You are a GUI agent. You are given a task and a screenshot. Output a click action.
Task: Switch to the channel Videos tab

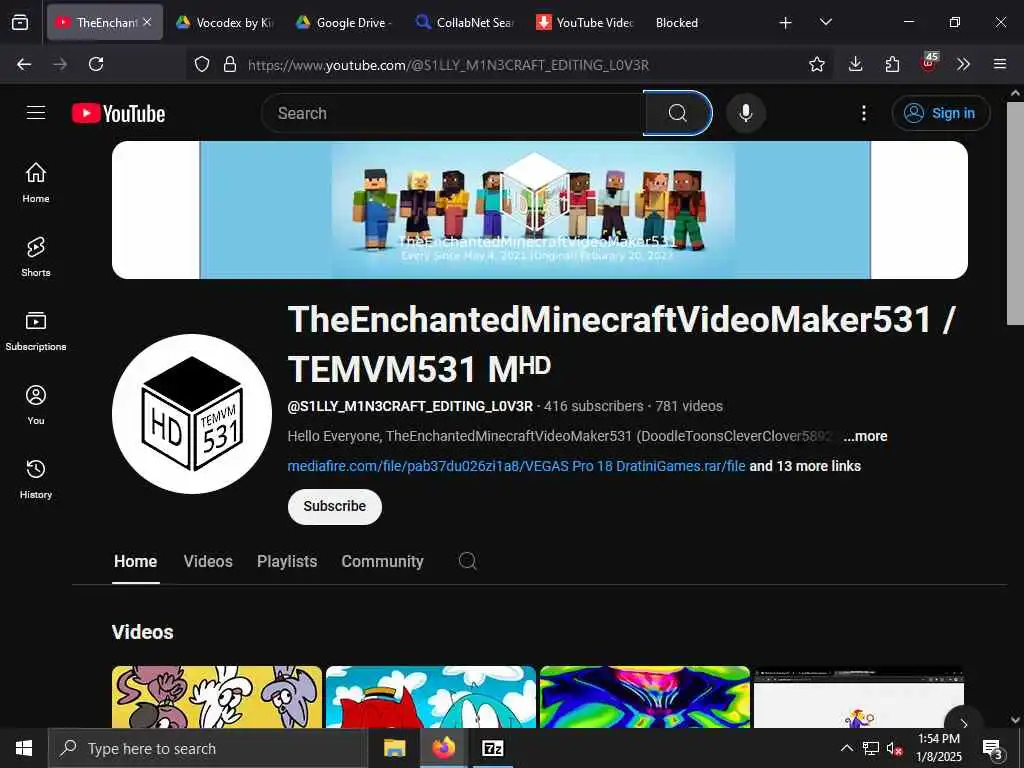(x=208, y=562)
